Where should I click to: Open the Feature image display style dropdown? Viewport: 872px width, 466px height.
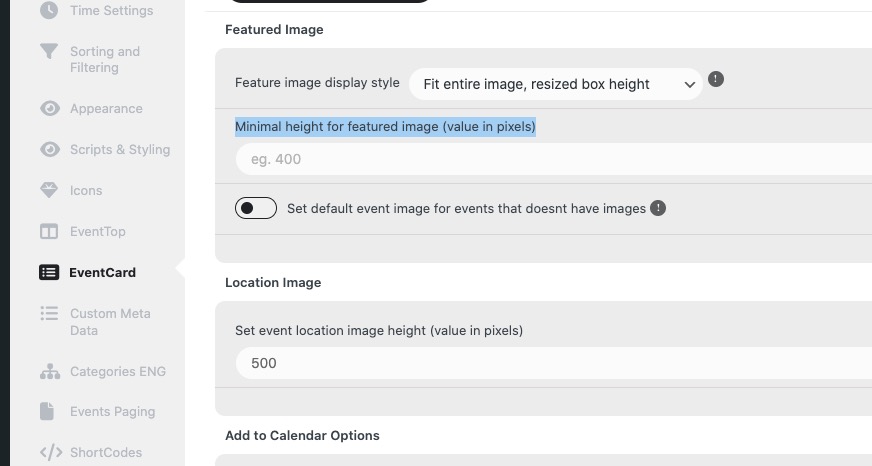click(x=556, y=84)
